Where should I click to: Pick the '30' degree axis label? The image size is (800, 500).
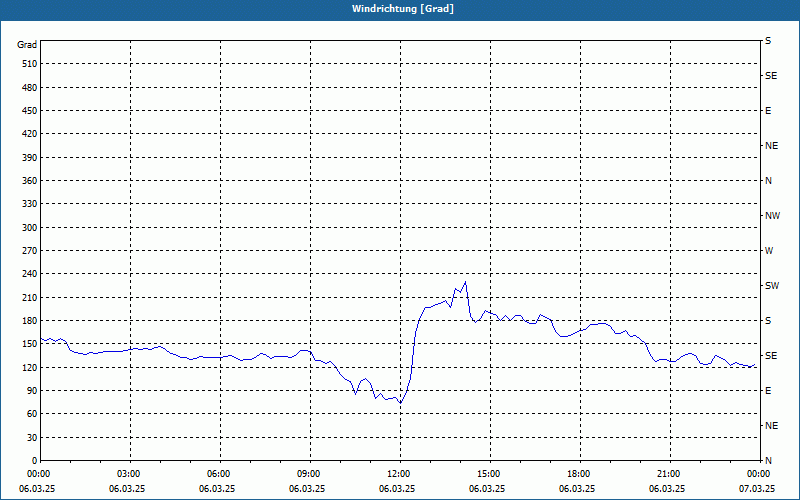pyautogui.click(x=32, y=437)
